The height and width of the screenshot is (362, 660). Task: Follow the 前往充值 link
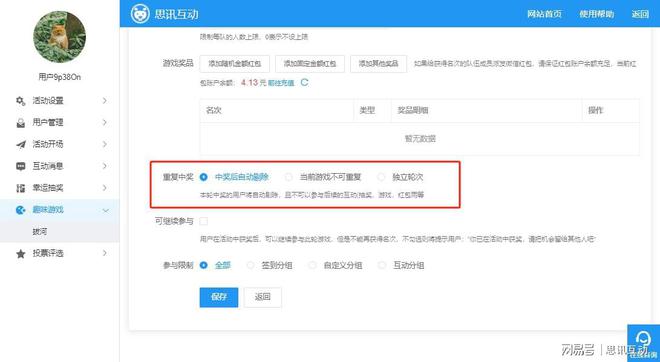point(281,83)
